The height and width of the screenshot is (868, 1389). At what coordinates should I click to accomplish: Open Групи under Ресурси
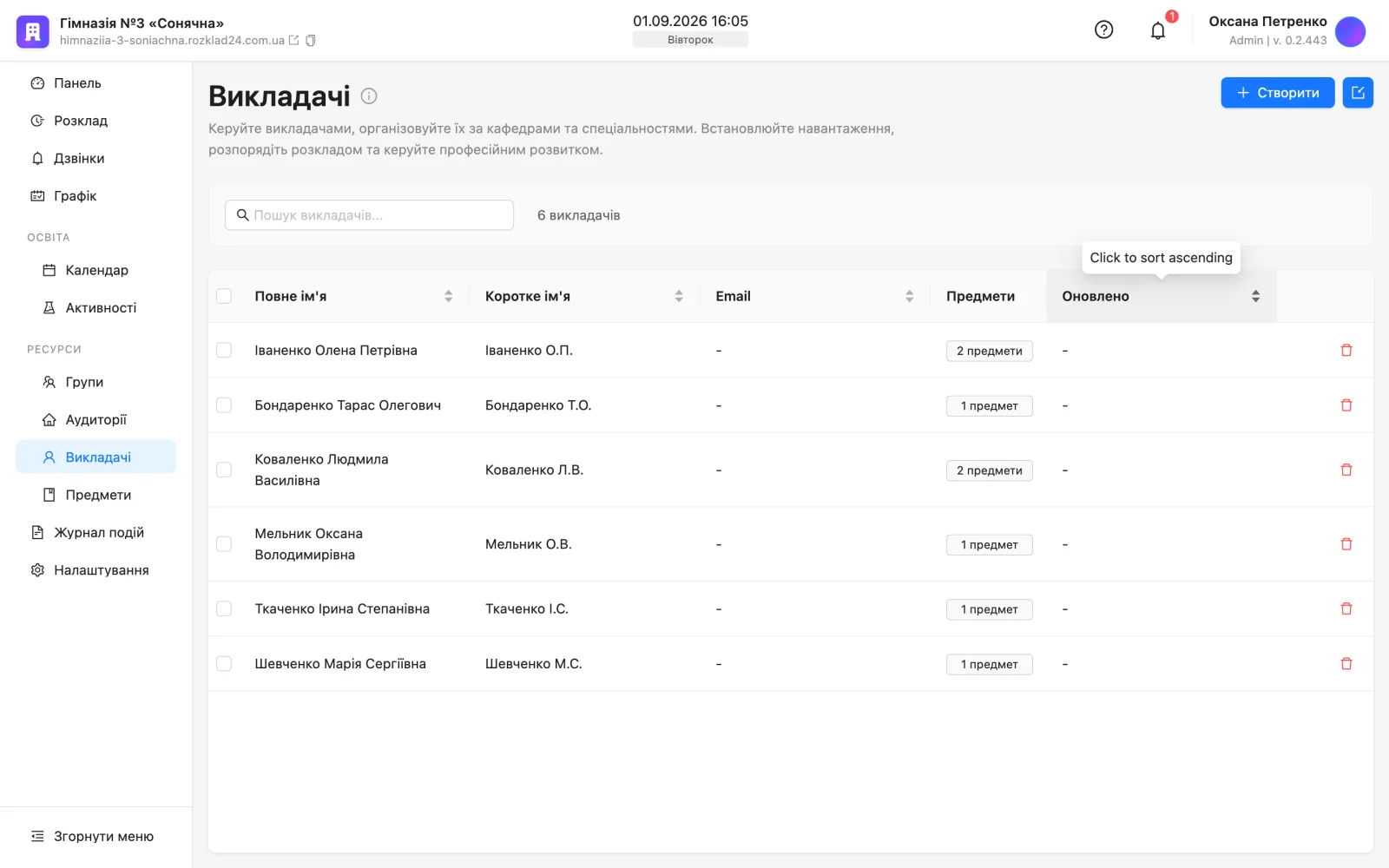[x=95, y=382]
